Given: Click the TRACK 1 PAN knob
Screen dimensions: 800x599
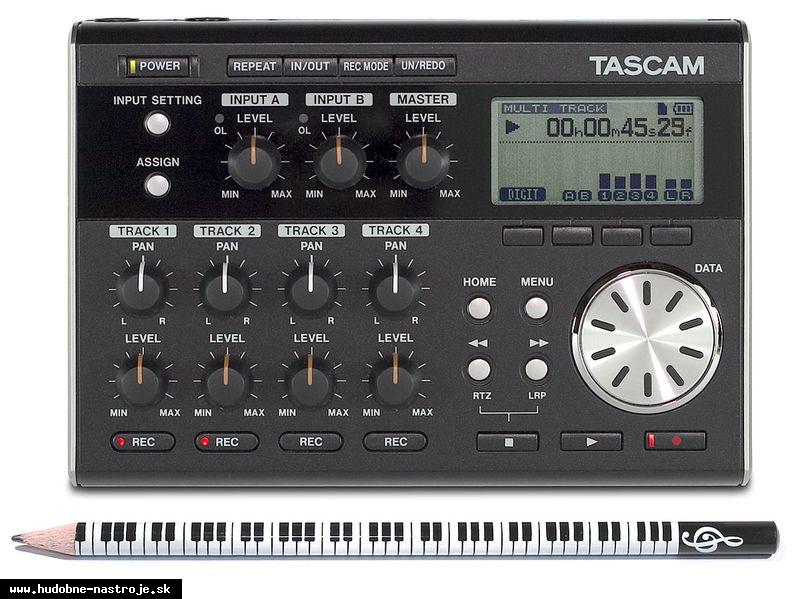Looking at the screenshot, I should (x=141, y=290).
